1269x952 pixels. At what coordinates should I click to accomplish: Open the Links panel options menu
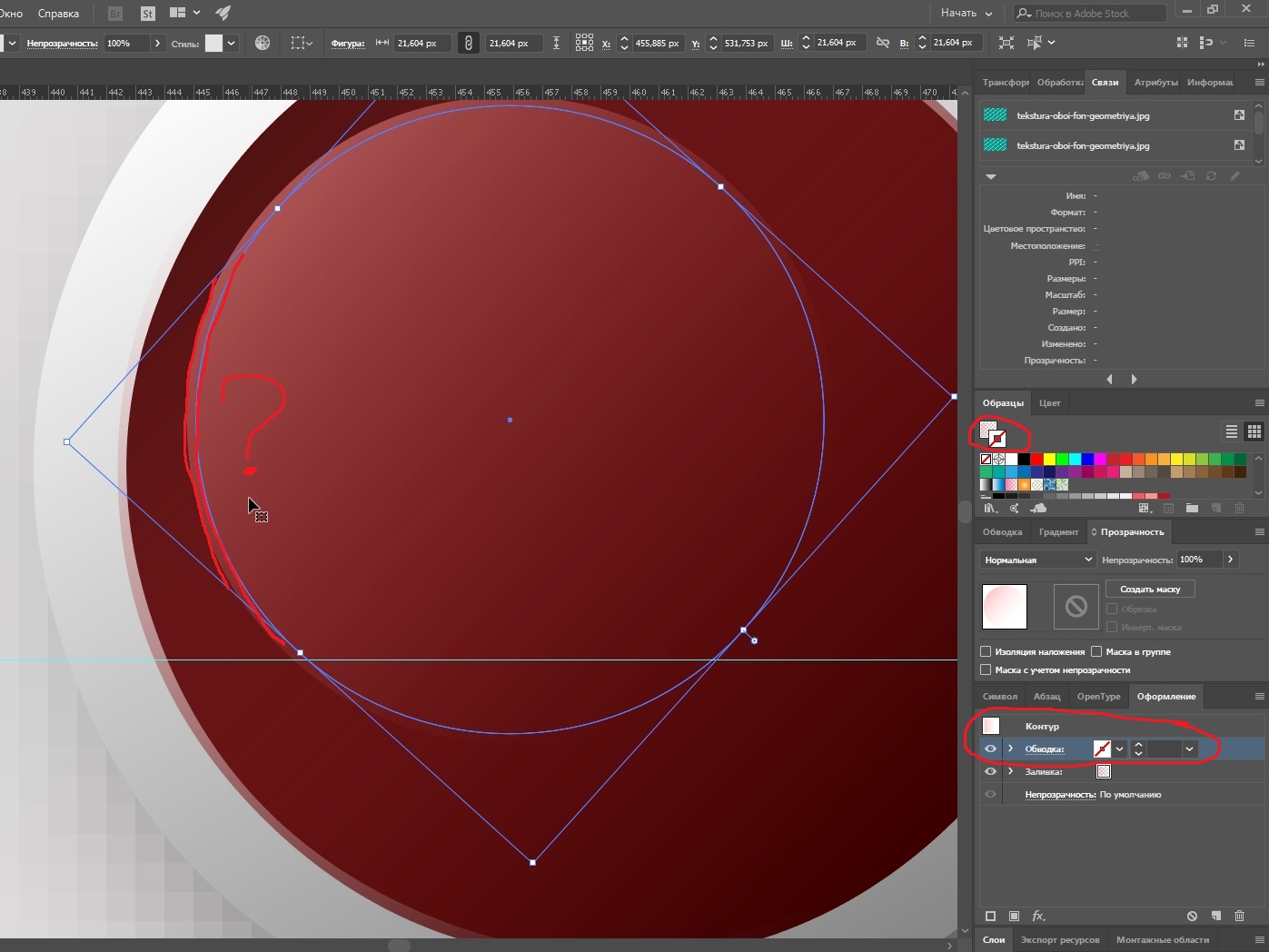[1259, 82]
